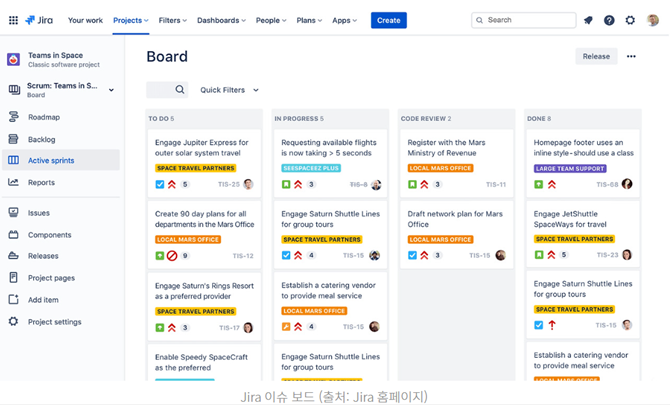This screenshot has height=405, width=670.
Task: Click the Reports chart icon
Action: point(13,182)
